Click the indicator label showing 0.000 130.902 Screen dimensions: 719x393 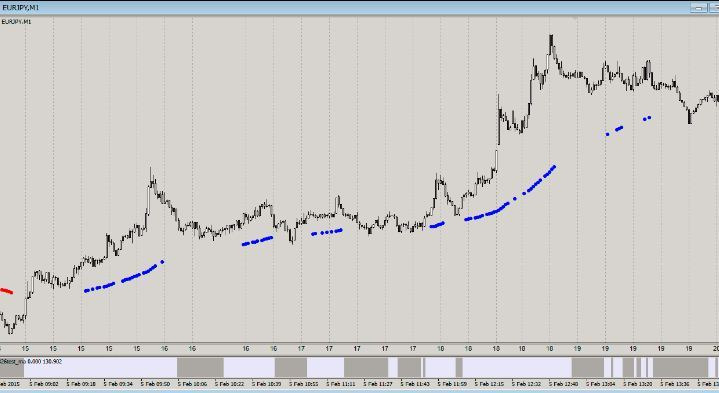[x=32, y=362]
